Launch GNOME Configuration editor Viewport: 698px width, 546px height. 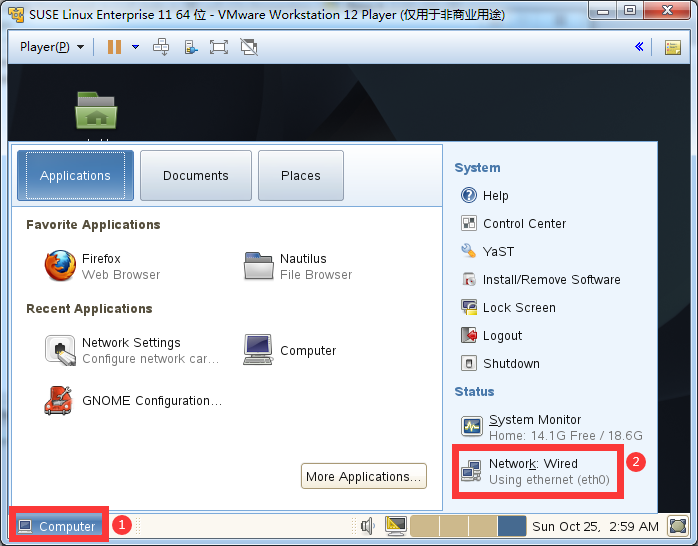[133, 400]
